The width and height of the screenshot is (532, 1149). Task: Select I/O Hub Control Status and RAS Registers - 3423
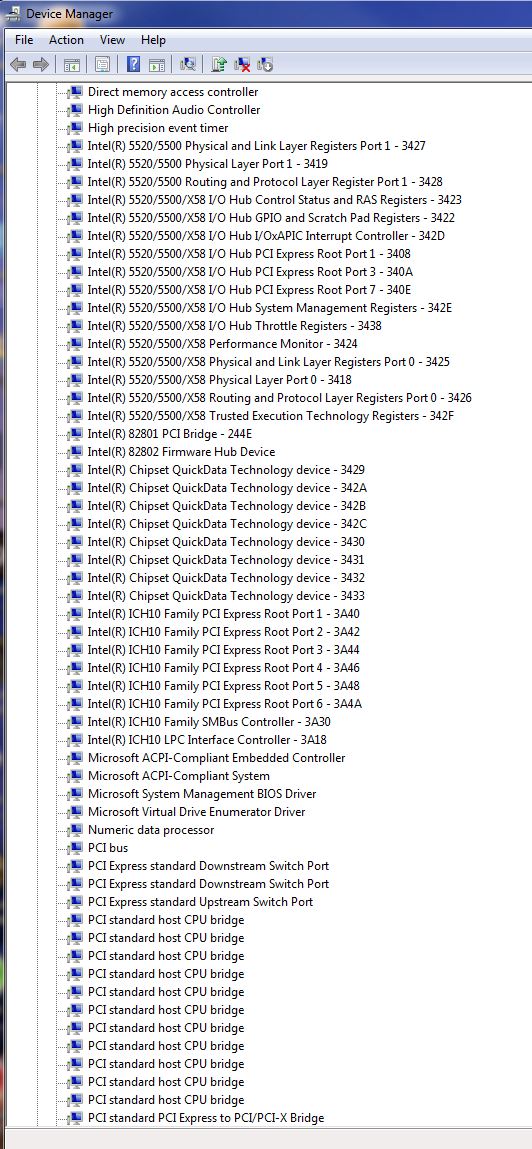pos(274,200)
